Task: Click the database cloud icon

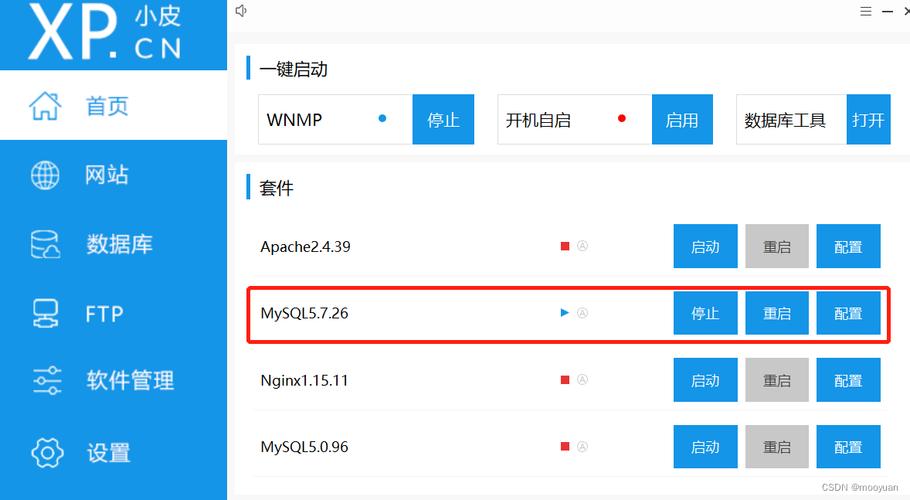Action: pyautogui.click(x=45, y=244)
